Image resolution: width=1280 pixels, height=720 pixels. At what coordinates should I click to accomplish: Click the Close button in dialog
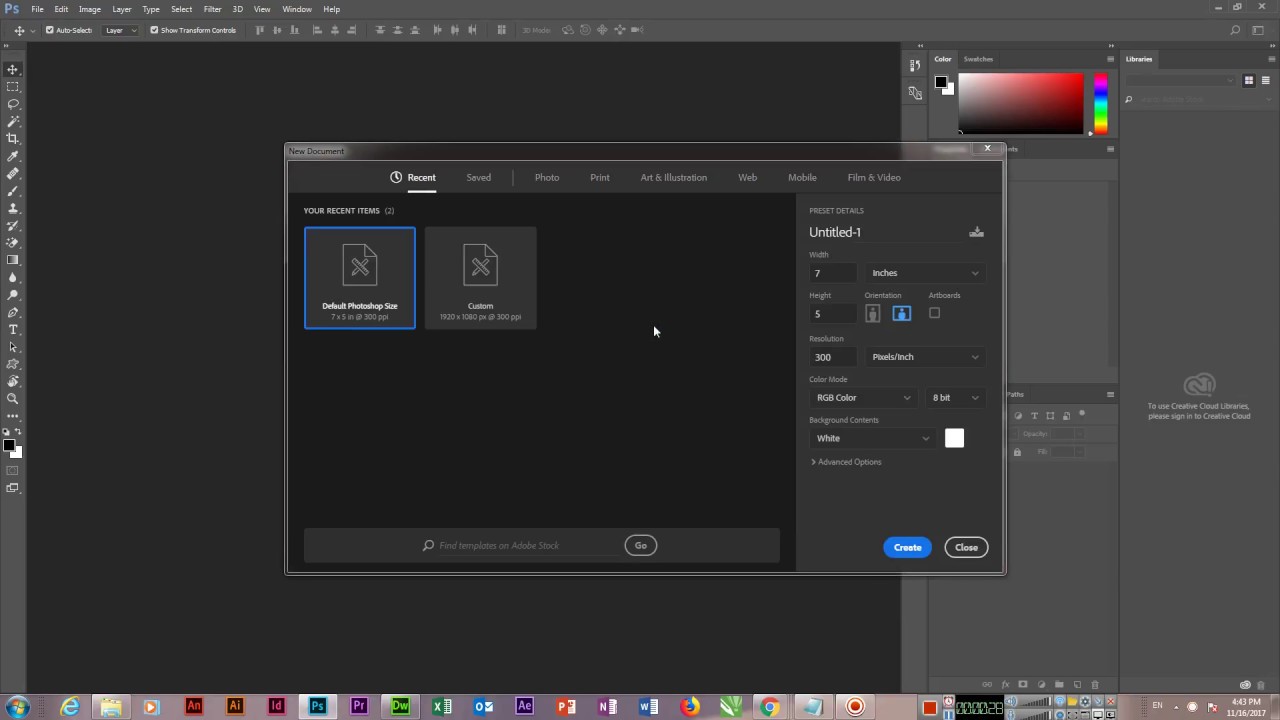click(966, 547)
